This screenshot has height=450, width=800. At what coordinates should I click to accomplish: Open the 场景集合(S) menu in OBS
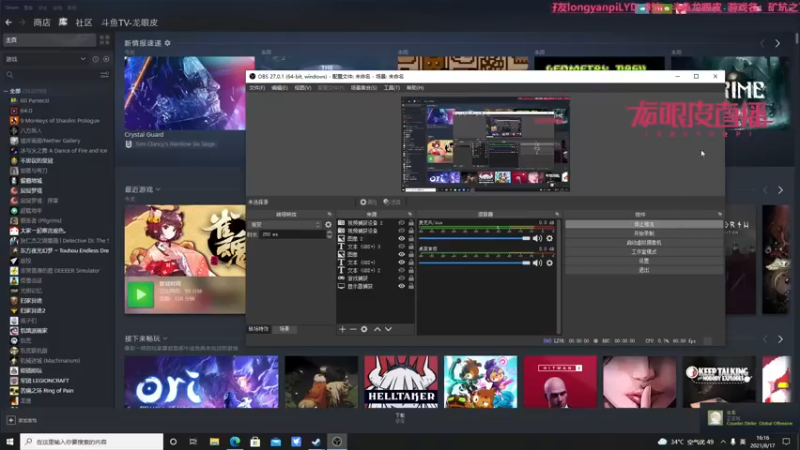pyautogui.click(x=364, y=88)
